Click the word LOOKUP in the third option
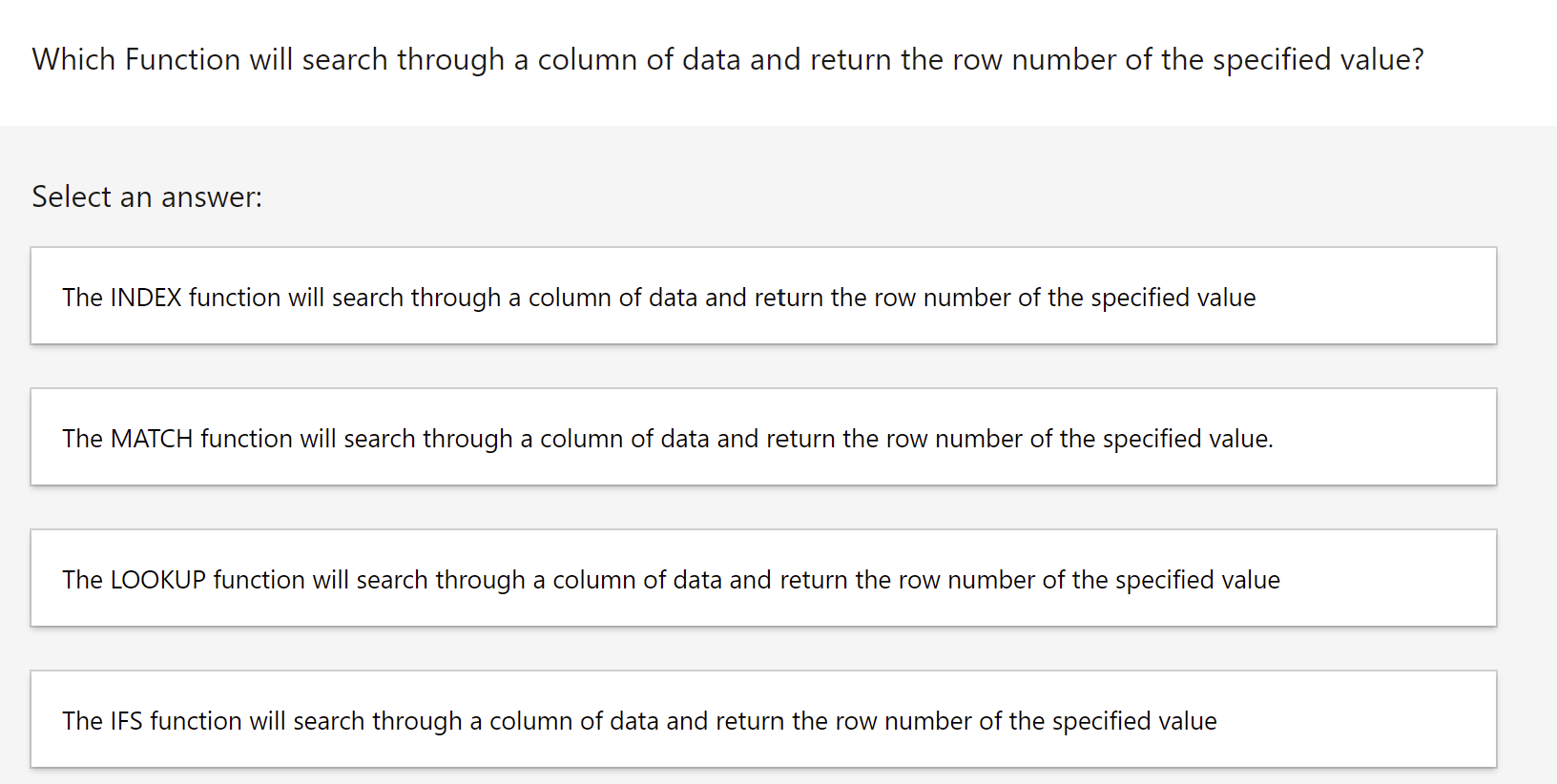 [x=156, y=579]
